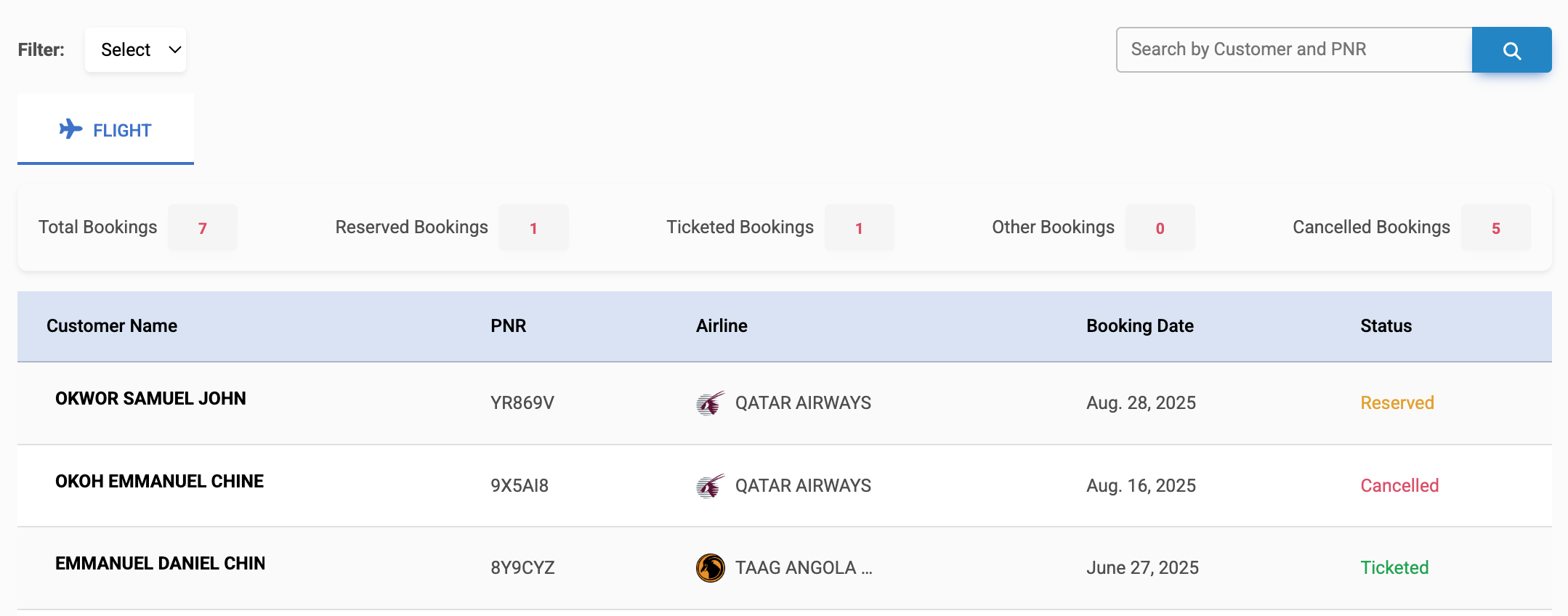
Task: Click the magnifier search button
Action: 1511,50
